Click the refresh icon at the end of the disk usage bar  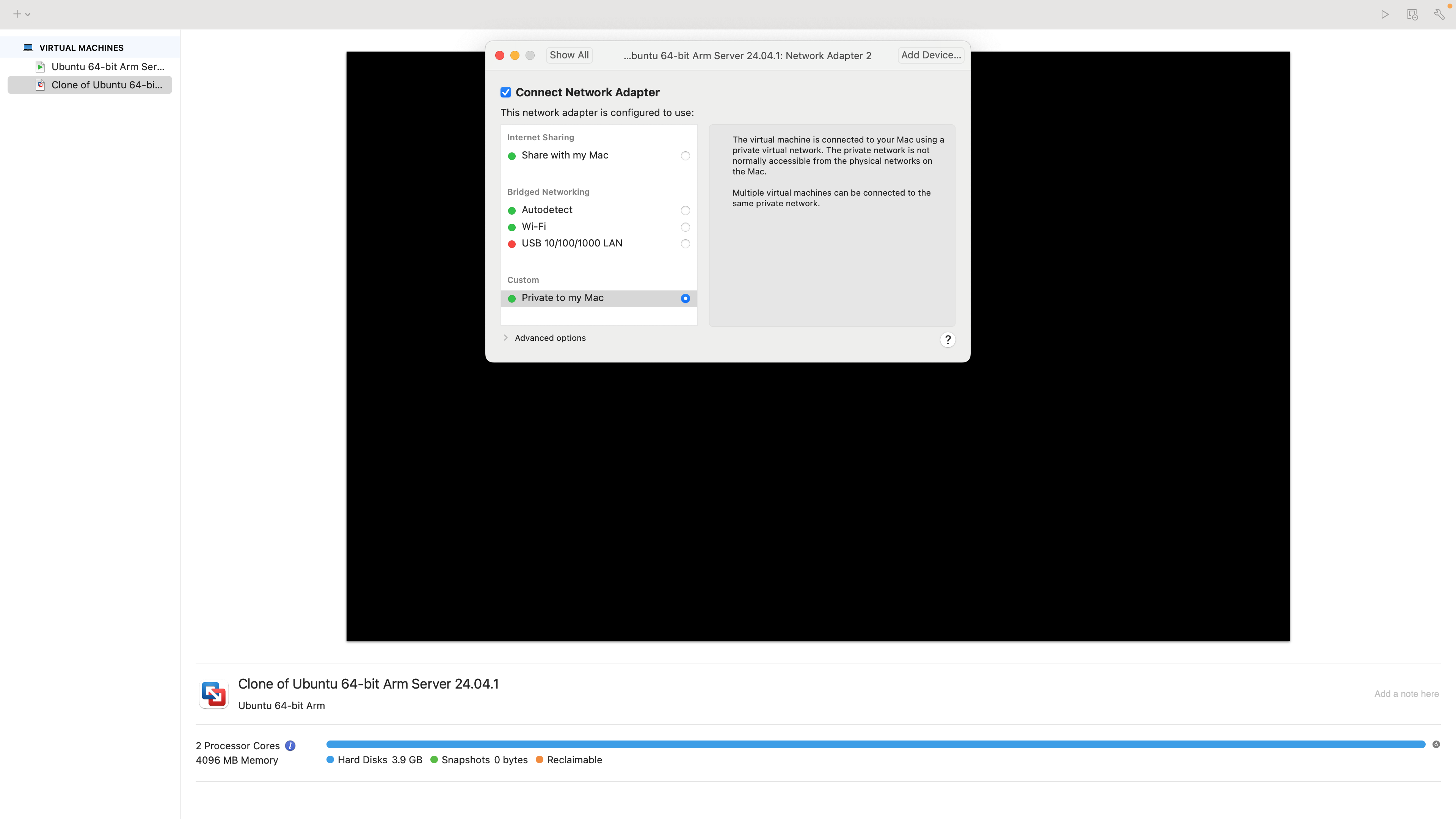pyautogui.click(x=1436, y=744)
